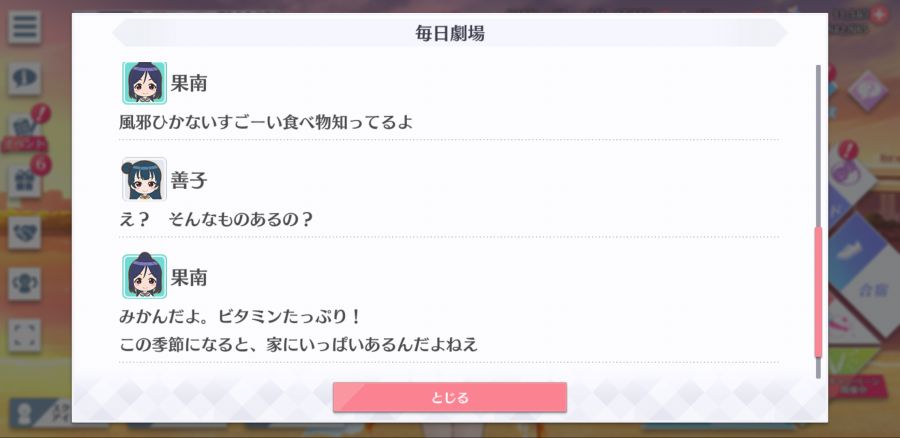Open the purple diamond icon at right
Viewport: 900px width, 438px height.
(867, 91)
